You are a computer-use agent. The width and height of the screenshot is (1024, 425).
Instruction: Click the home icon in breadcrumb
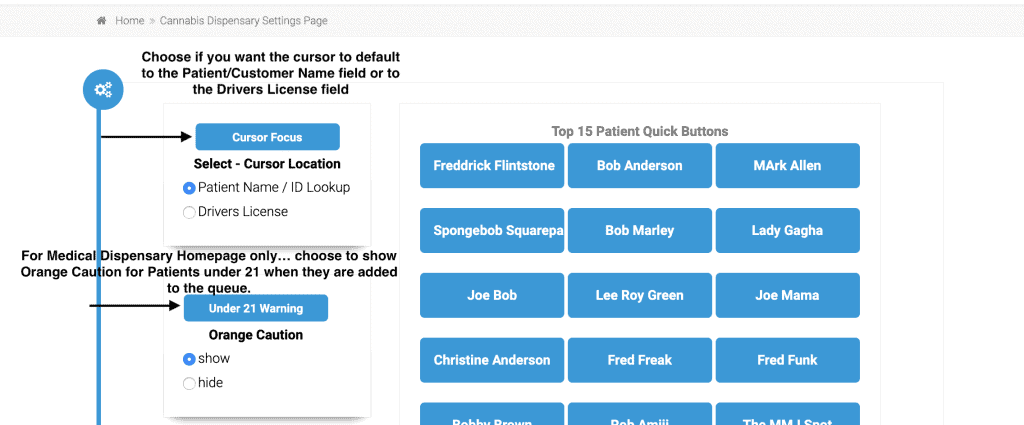click(101, 21)
